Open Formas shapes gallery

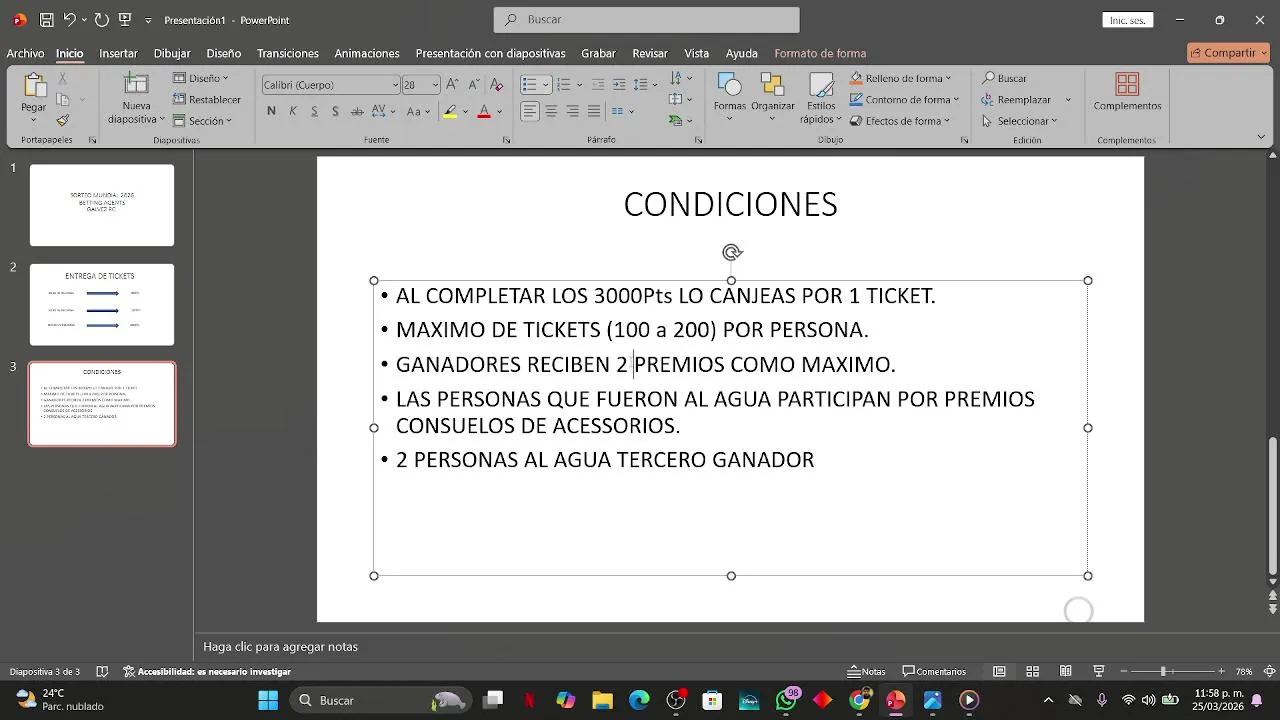point(729,97)
